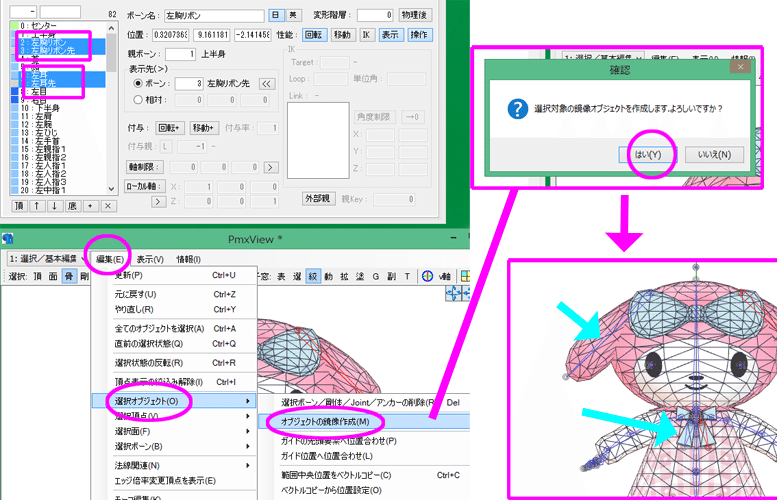Open the 編集(E) menu
This screenshot has height=500, width=777.
pyautogui.click(x=110, y=259)
